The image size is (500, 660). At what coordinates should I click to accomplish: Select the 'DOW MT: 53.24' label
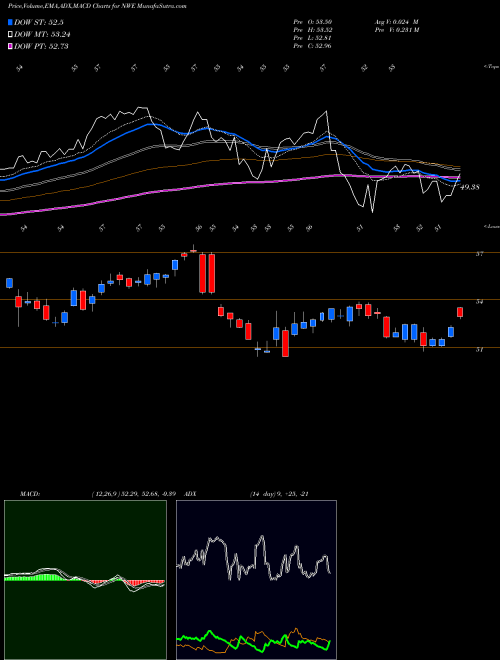point(42,35)
